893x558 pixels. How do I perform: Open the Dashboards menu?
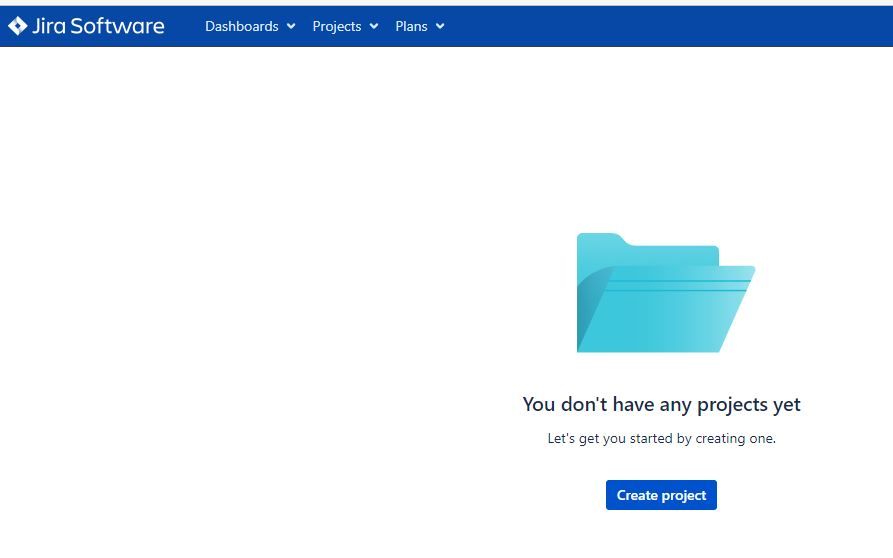point(250,26)
